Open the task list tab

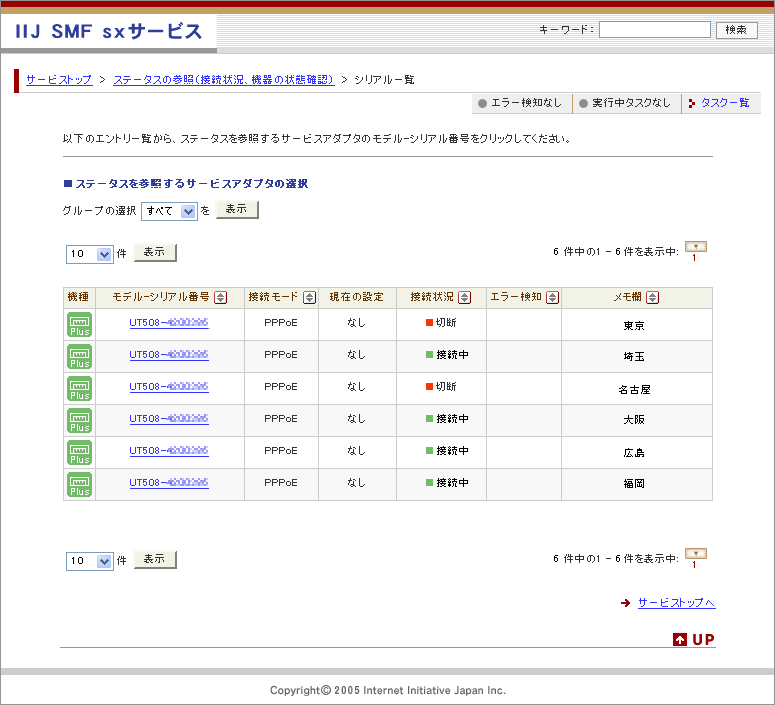coord(723,103)
